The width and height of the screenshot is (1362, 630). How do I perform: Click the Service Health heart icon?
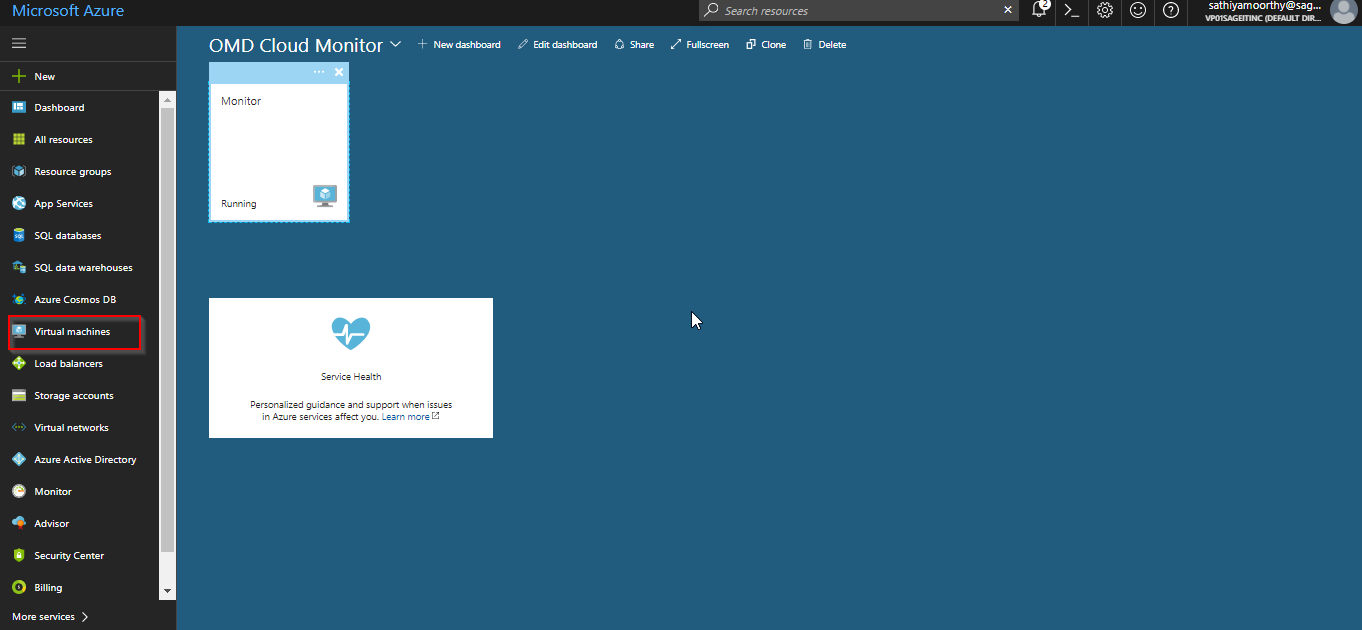(351, 333)
